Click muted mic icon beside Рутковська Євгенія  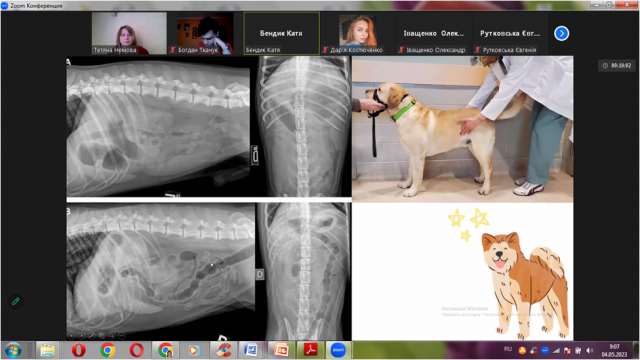(x=478, y=50)
